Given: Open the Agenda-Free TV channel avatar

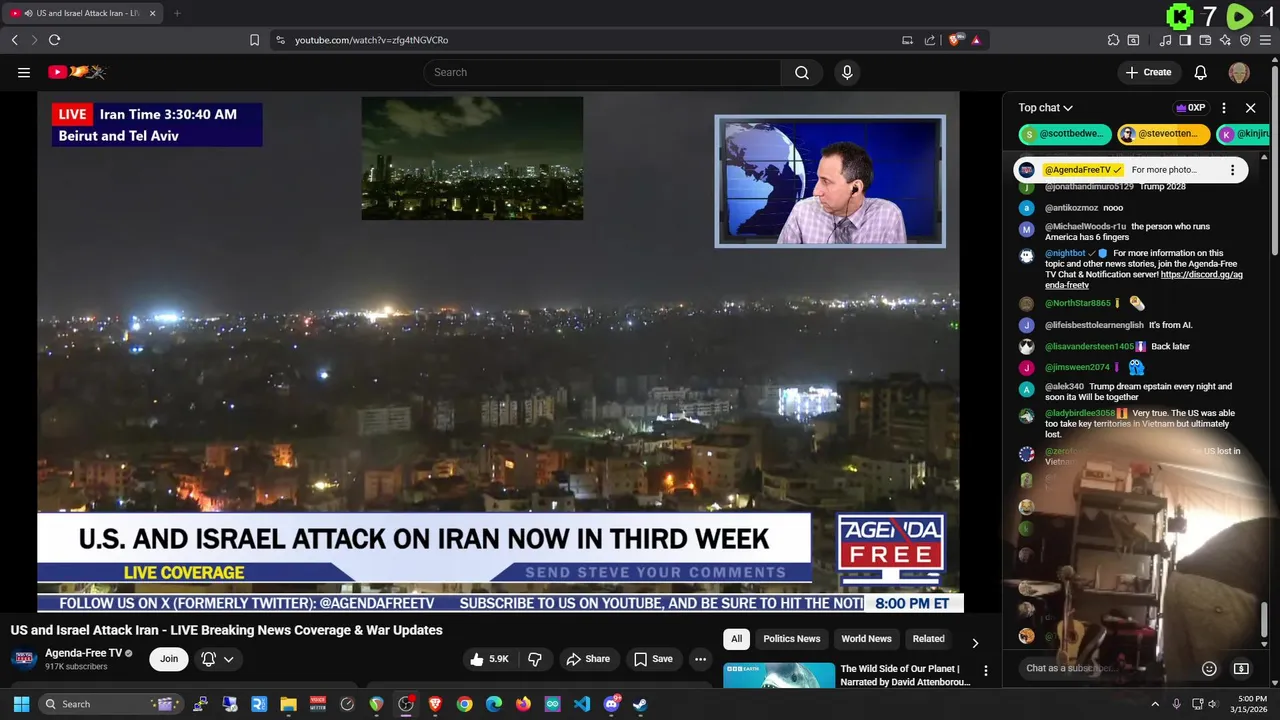Looking at the screenshot, I should tap(24, 659).
